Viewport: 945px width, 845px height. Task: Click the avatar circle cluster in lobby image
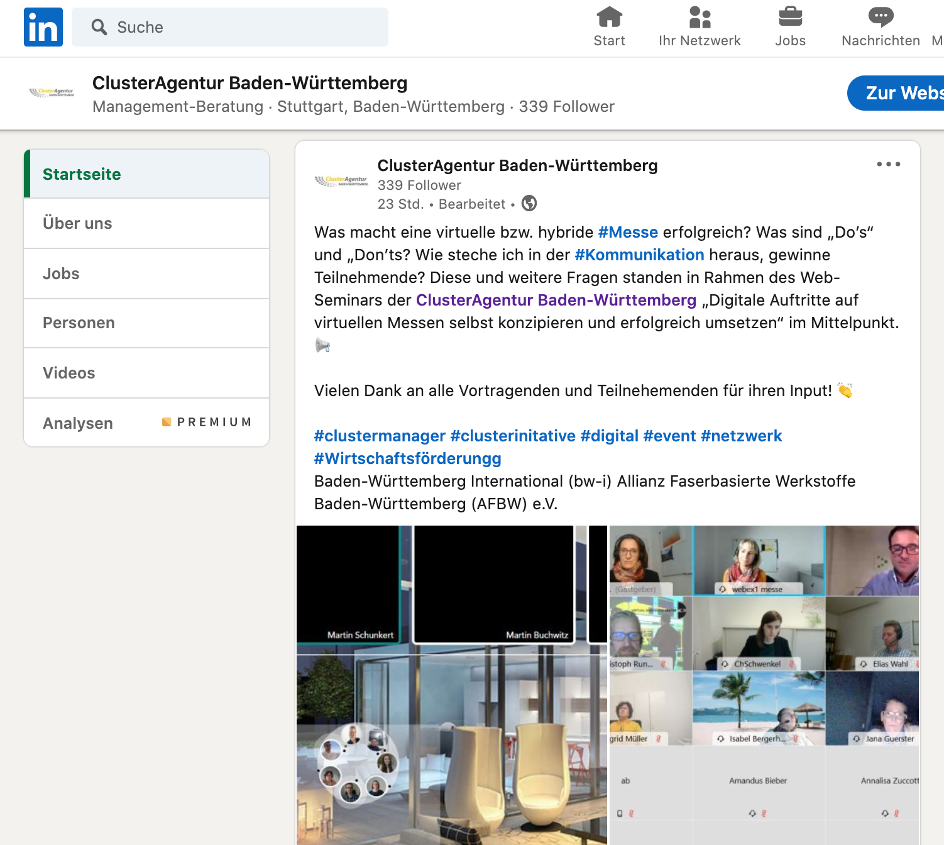click(358, 765)
